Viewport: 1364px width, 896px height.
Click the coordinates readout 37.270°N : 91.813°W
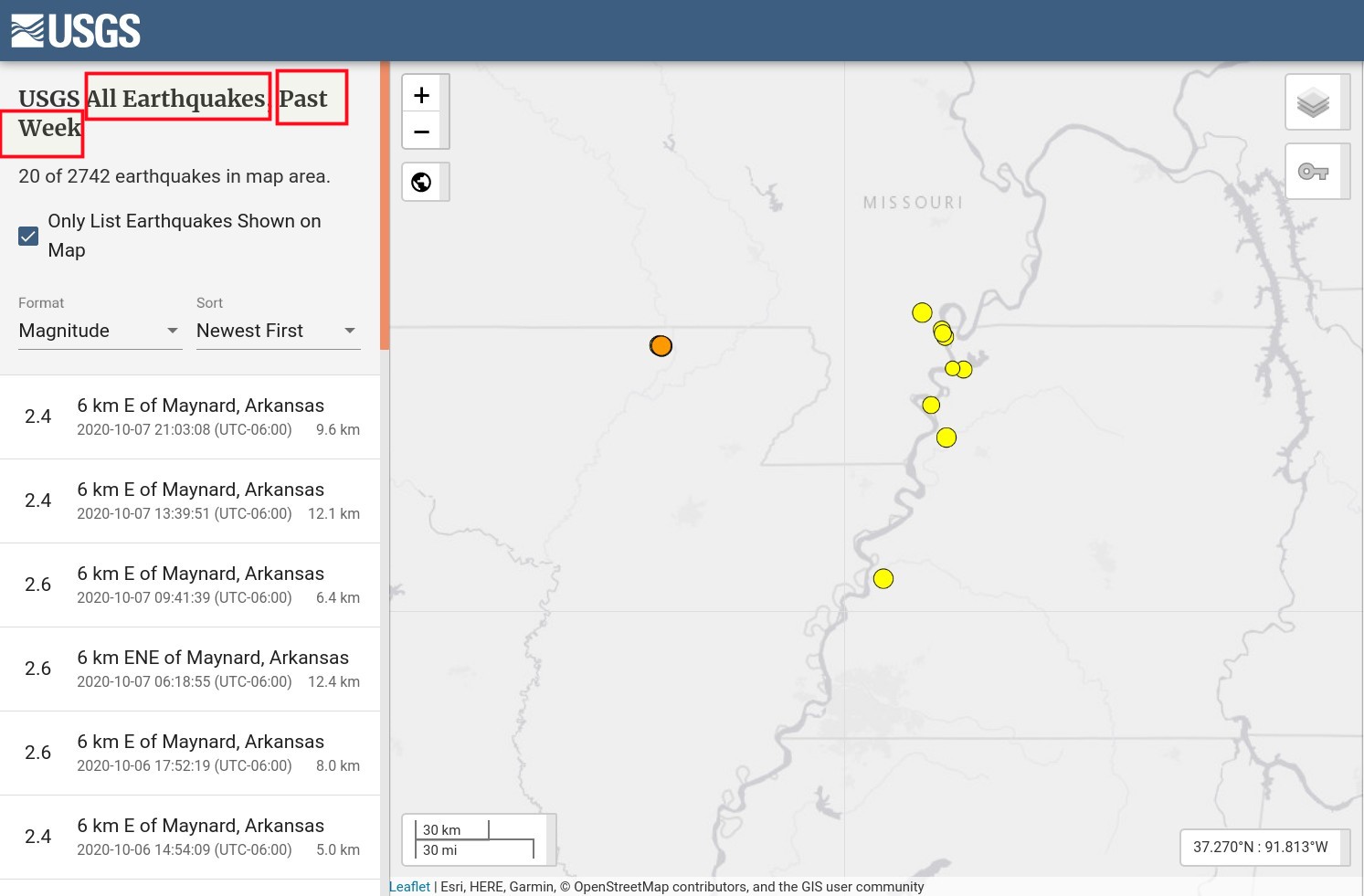pos(1261,847)
